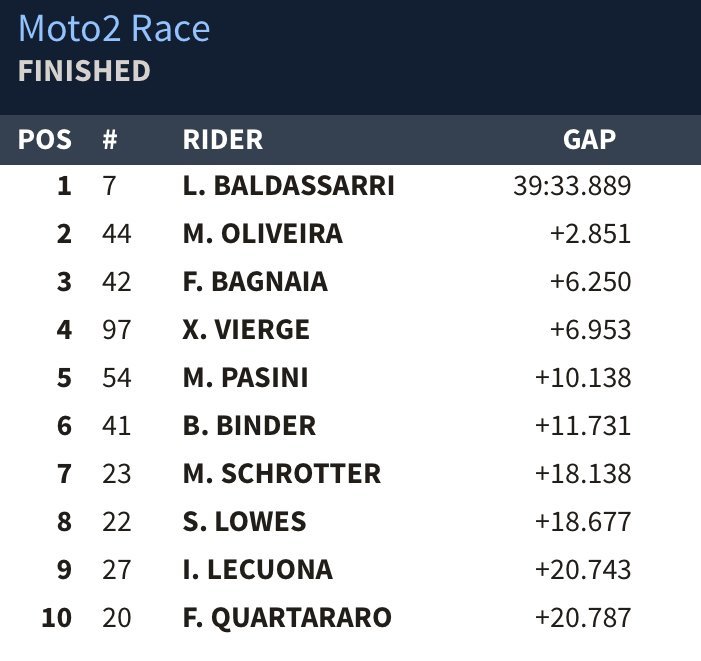Select M. OLIVEIRA in the results
This screenshot has width=701, height=661.
(x=263, y=234)
